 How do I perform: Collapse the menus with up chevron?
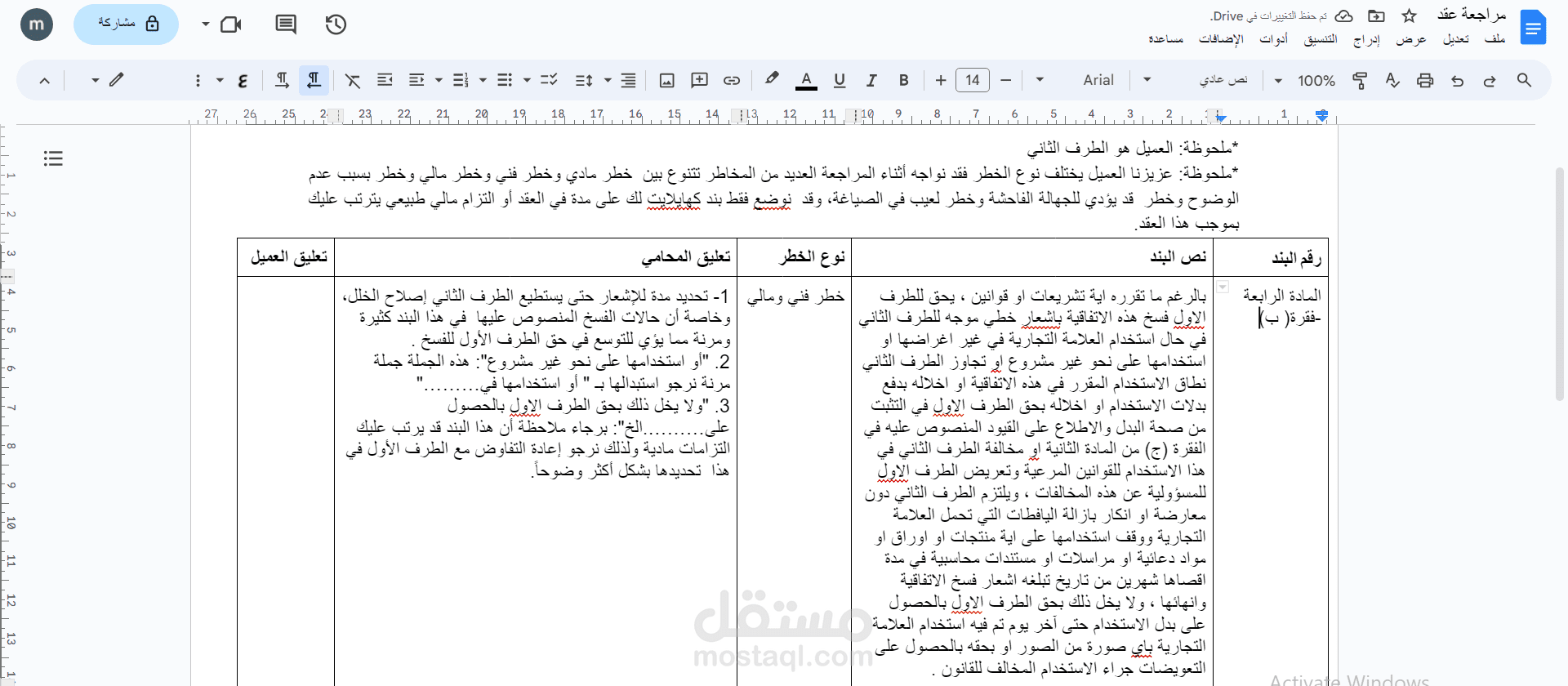(45, 80)
